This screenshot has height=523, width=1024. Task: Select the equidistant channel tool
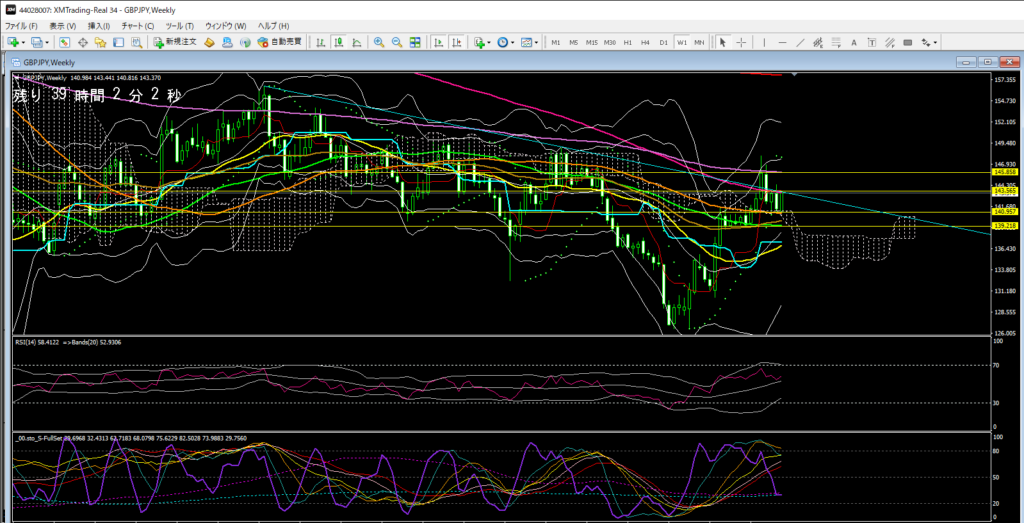coord(818,42)
